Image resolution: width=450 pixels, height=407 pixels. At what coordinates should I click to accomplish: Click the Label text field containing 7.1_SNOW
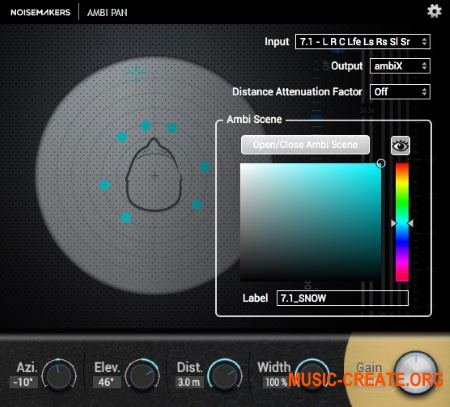coord(342,298)
